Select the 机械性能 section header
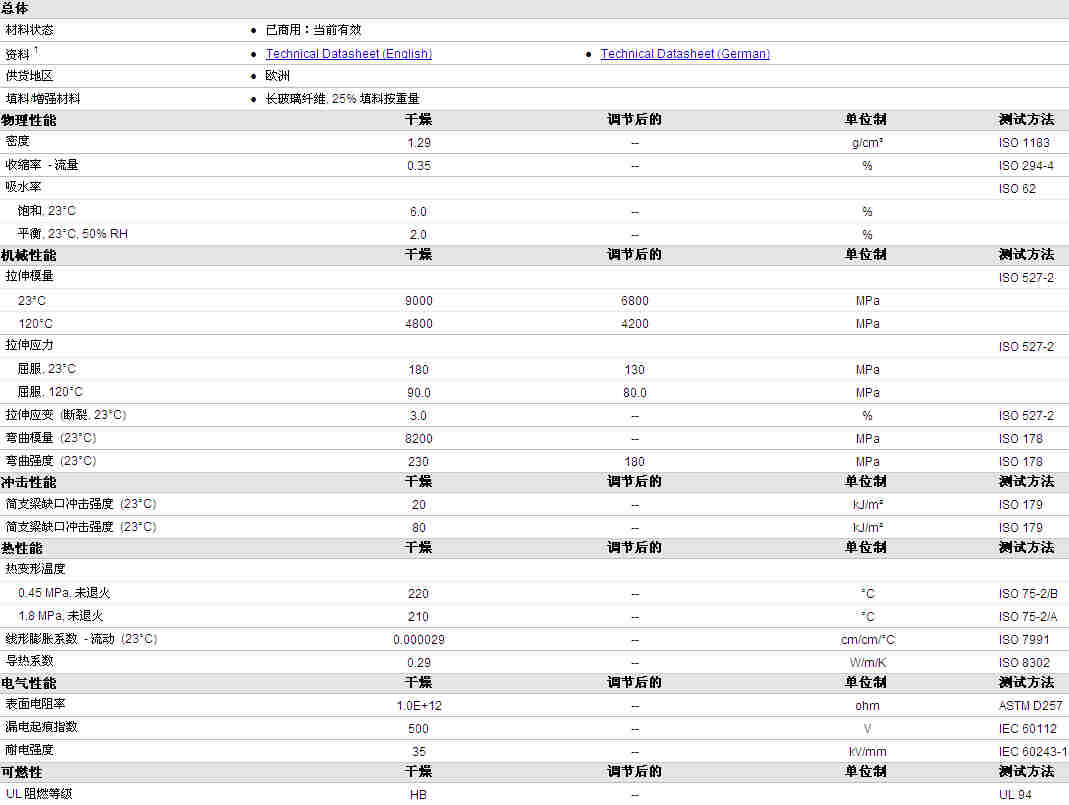The image size is (1069, 805). coord(29,255)
